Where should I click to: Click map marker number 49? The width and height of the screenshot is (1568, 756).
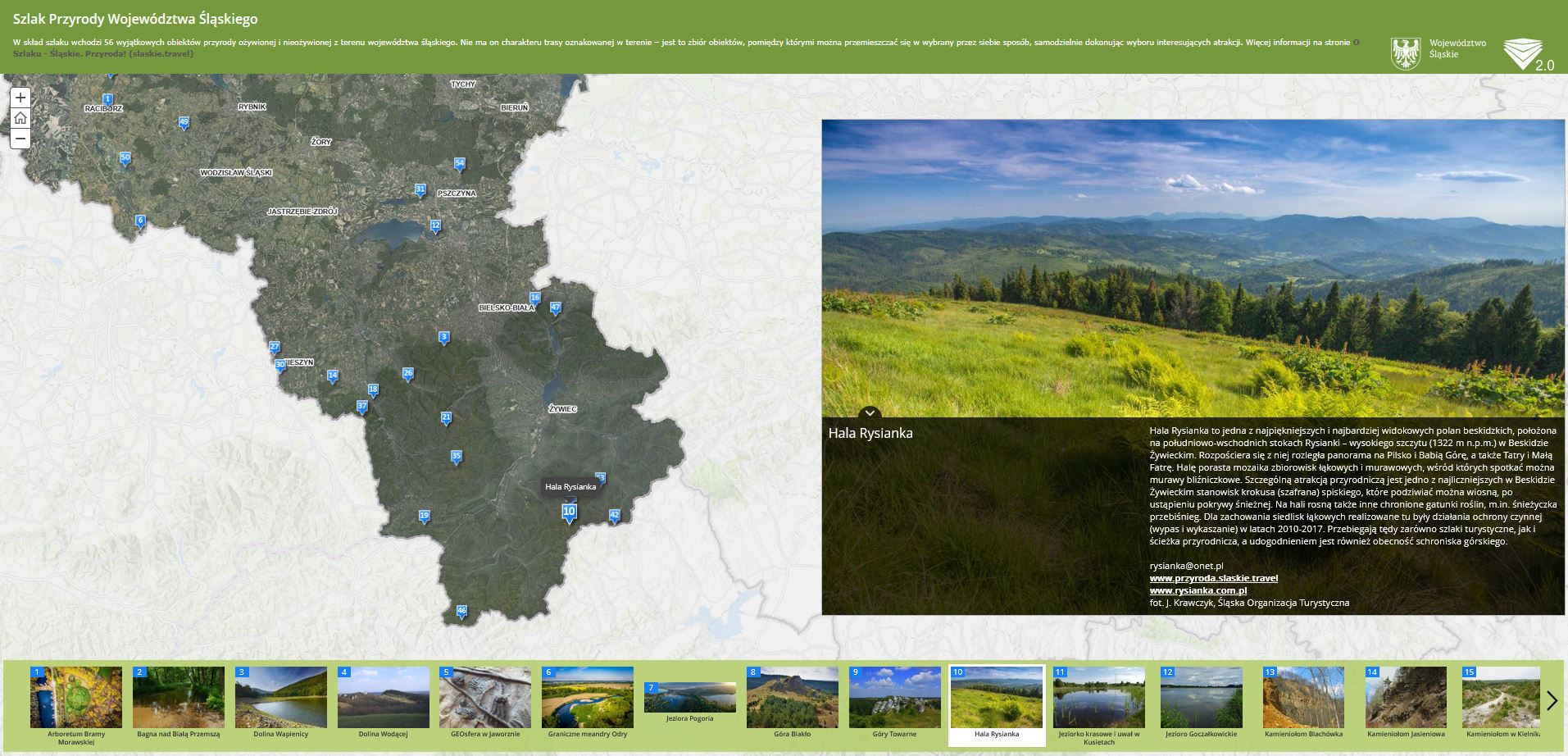pyautogui.click(x=184, y=123)
